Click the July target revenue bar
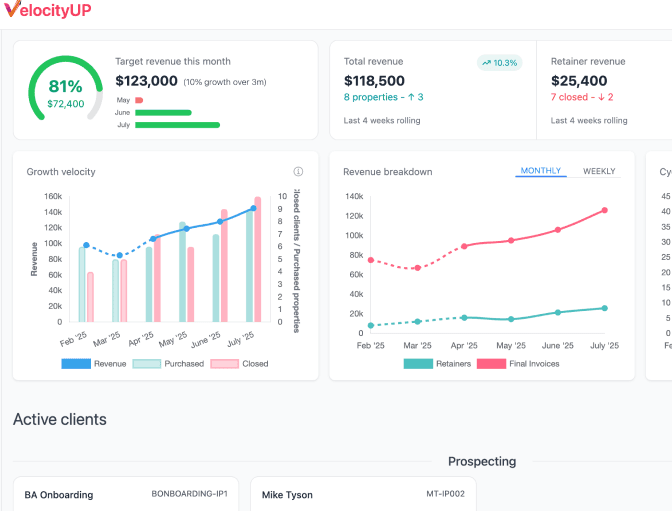The image size is (672, 528). tap(177, 125)
